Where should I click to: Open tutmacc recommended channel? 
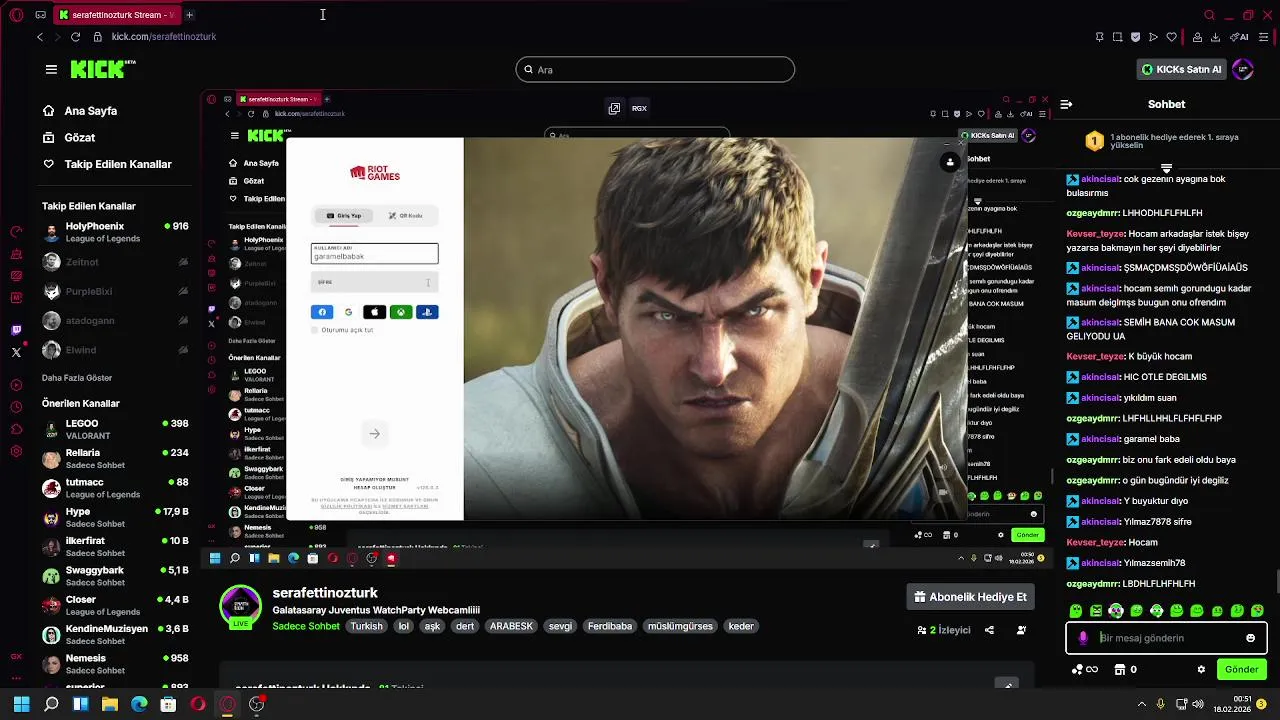click(x=115, y=488)
